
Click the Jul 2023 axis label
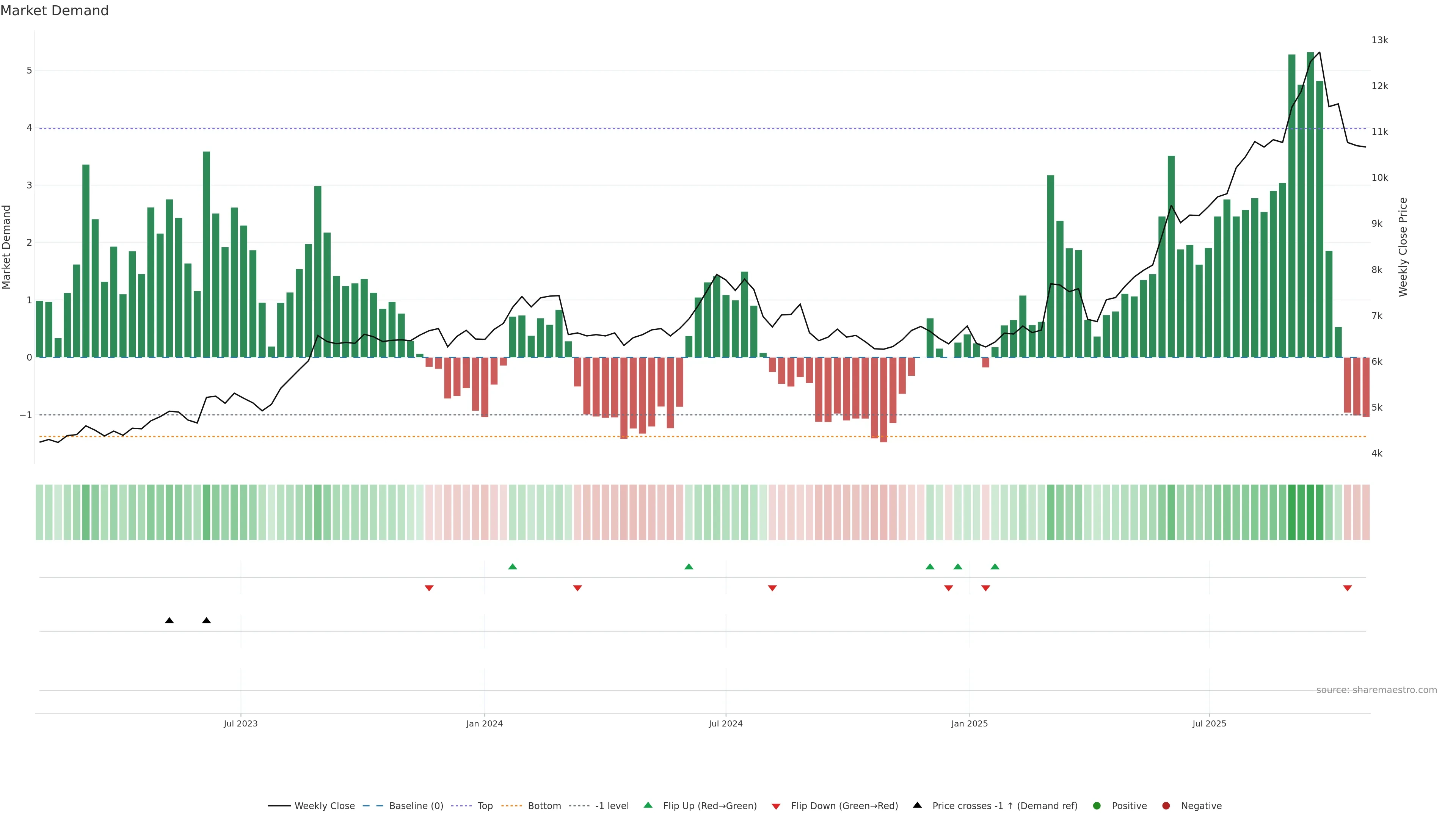(240, 724)
